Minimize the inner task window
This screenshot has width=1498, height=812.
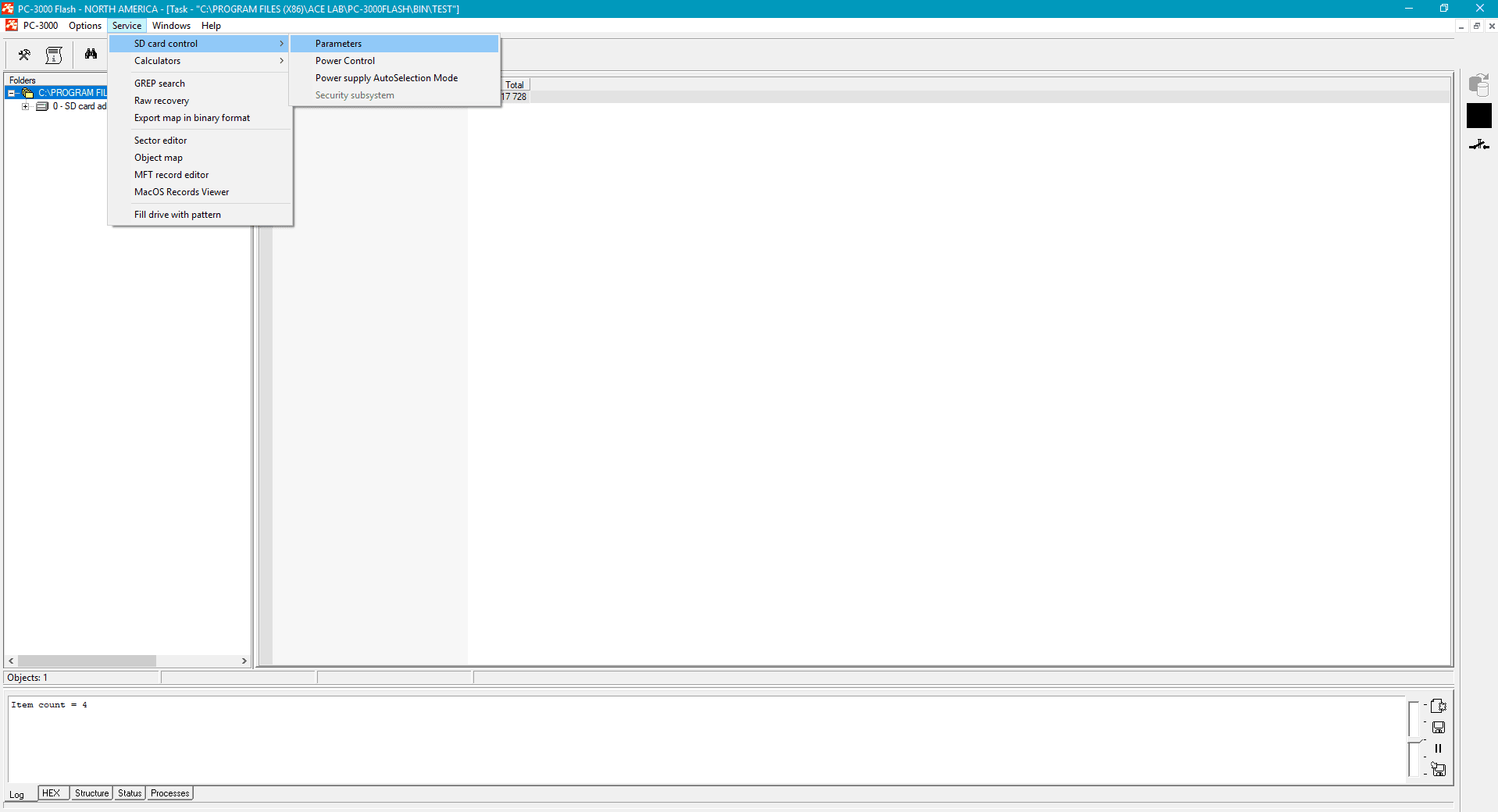(x=1461, y=26)
